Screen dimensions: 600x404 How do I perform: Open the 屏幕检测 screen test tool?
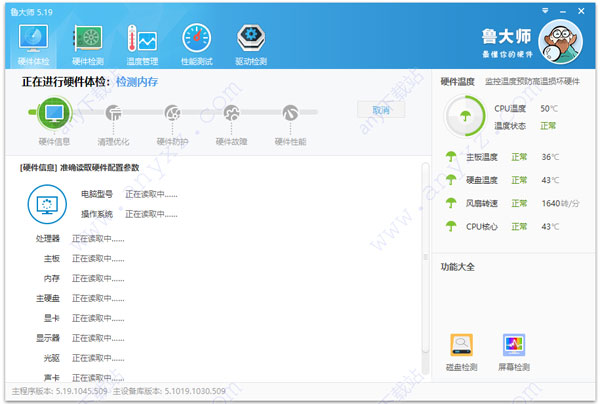point(514,352)
